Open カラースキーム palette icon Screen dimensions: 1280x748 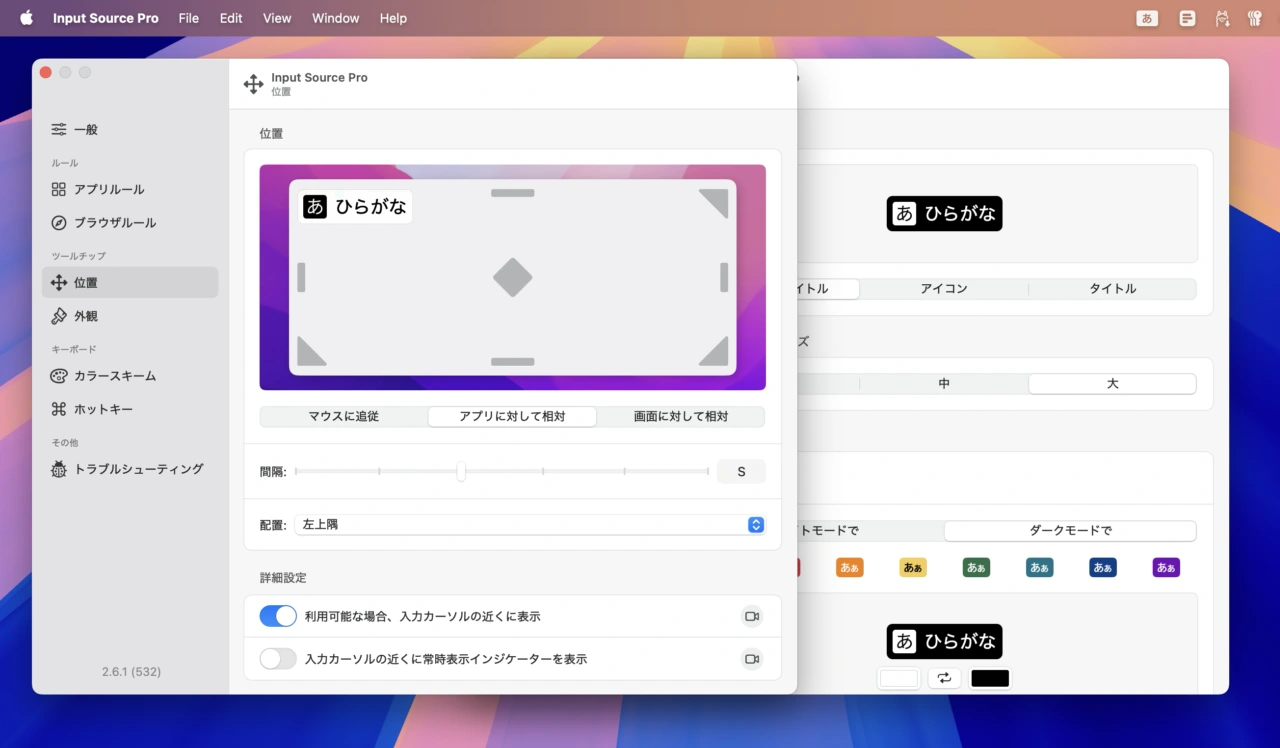tap(59, 376)
